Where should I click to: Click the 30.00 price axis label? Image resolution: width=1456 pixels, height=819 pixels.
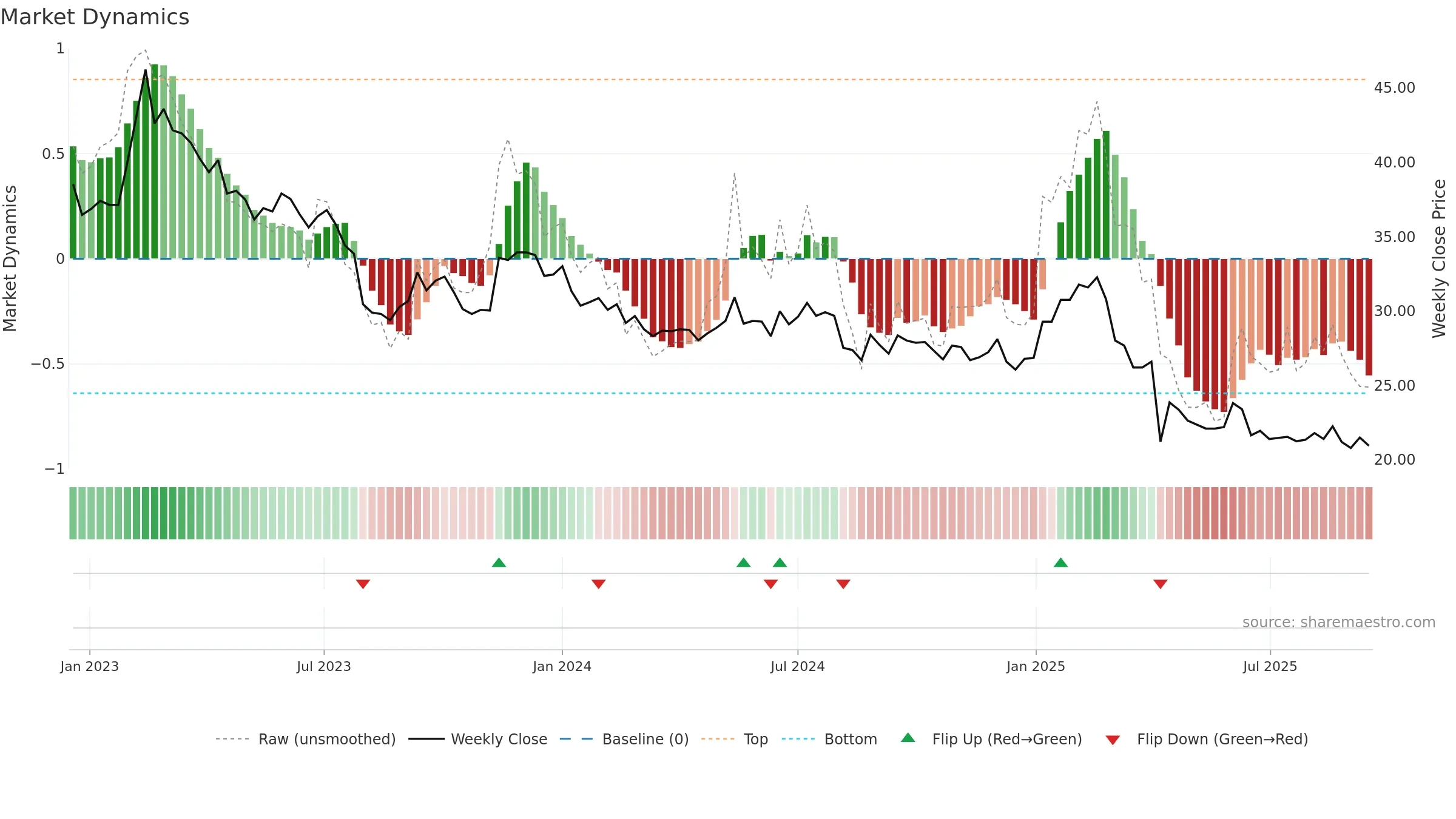[x=1395, y=311]
